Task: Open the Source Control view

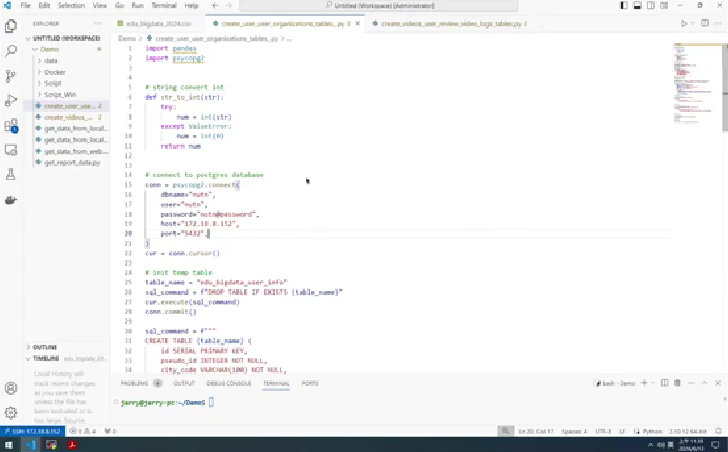Action: pos(11,76)
